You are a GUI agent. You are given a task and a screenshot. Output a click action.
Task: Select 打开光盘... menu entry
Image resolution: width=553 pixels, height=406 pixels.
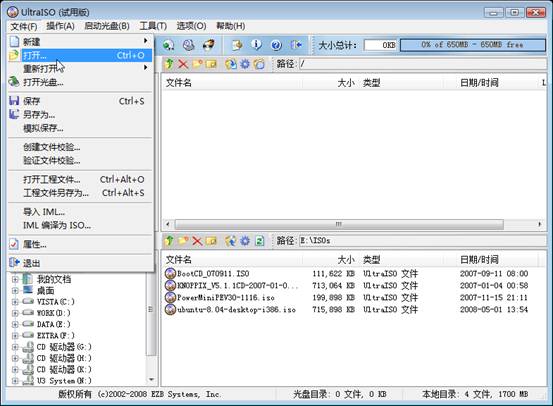click(x=43, y=83)
